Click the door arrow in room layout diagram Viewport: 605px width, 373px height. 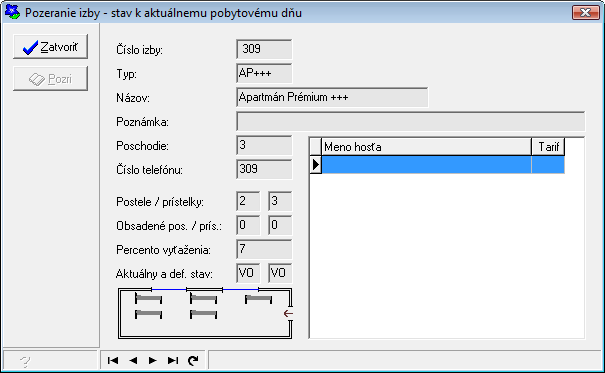[288, 314]
